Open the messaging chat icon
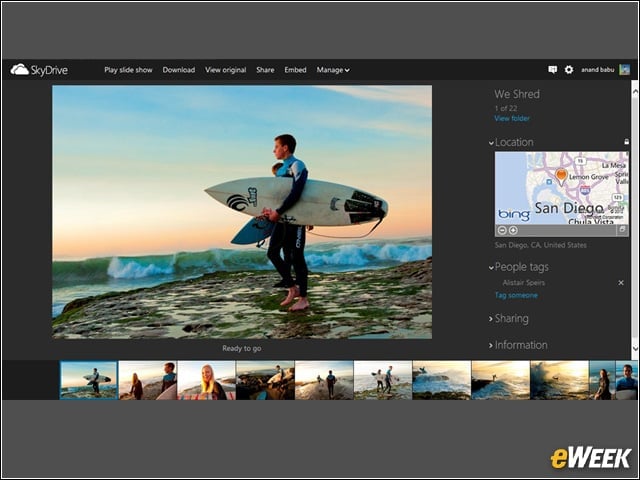This screenshot has width=640, height=480. 553,70
